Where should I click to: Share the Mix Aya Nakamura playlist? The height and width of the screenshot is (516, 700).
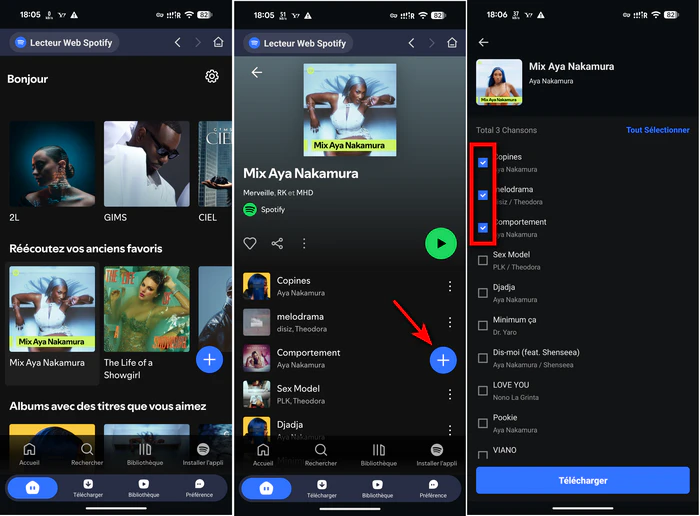click(x=277, y=243)
